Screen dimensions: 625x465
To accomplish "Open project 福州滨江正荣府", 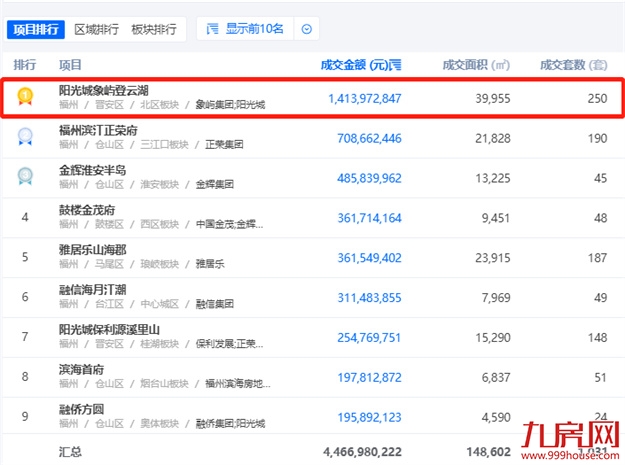I will click(98, 130).
